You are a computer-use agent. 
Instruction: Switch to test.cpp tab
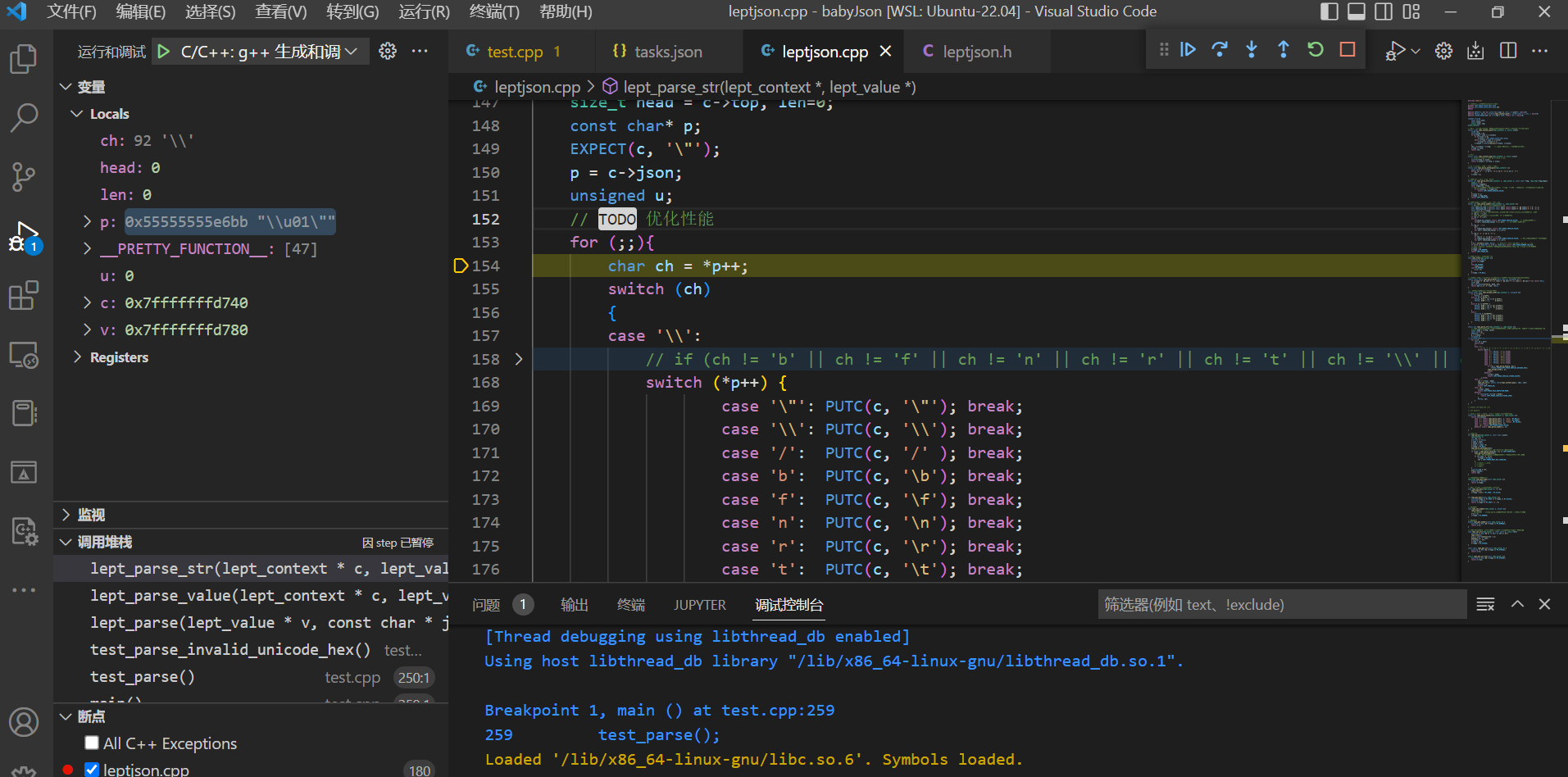(x=515, y=52)
